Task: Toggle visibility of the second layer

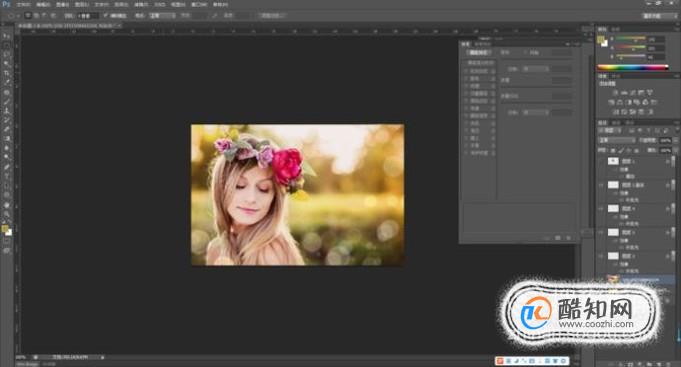Action: click(602, 185)
